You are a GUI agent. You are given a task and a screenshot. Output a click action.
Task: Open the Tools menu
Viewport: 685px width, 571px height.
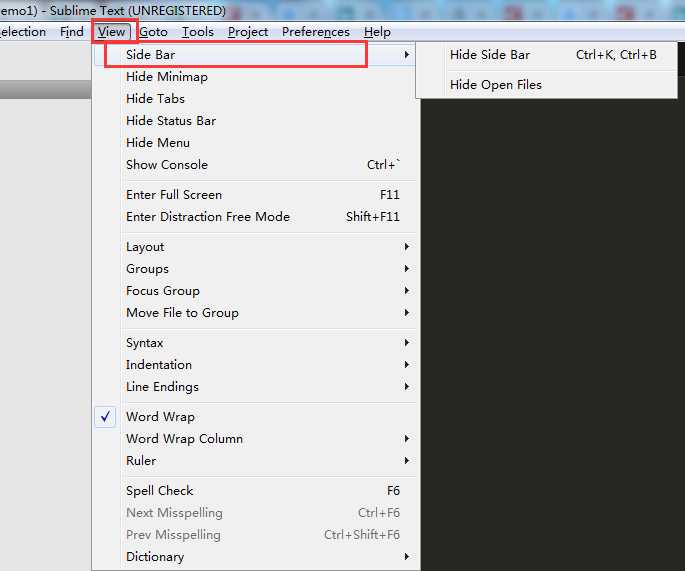pyautogui.click(x=198, y=32)
